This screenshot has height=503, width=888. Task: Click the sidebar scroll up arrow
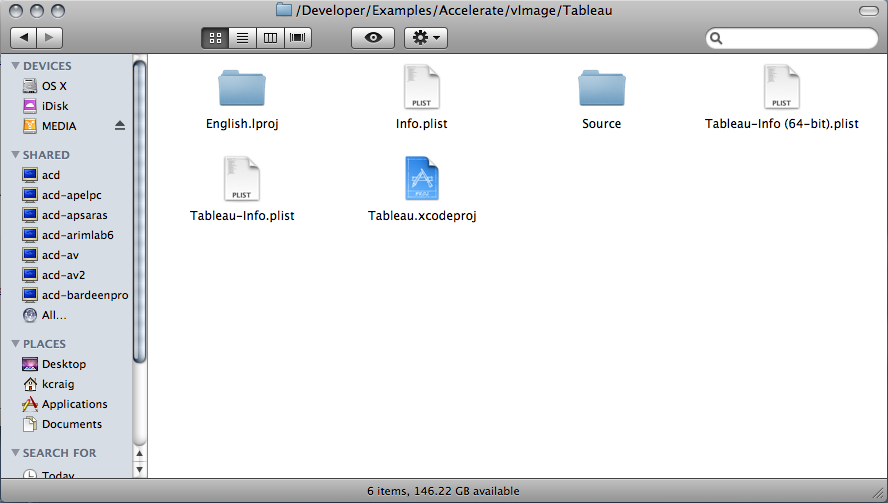pos(139,453)
